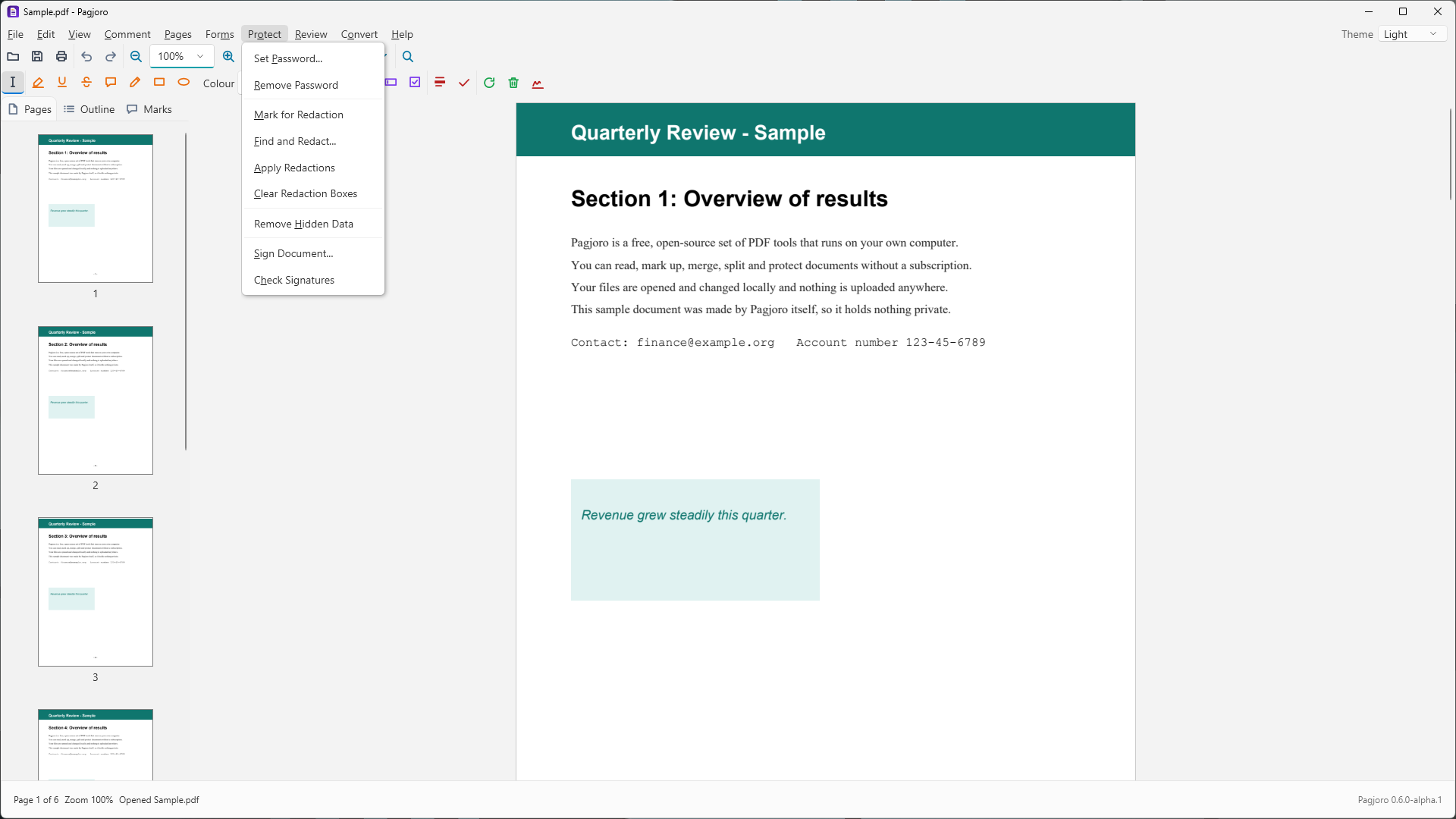Select Check Signatures
The image size is (1456, 819).
[313, 280]
